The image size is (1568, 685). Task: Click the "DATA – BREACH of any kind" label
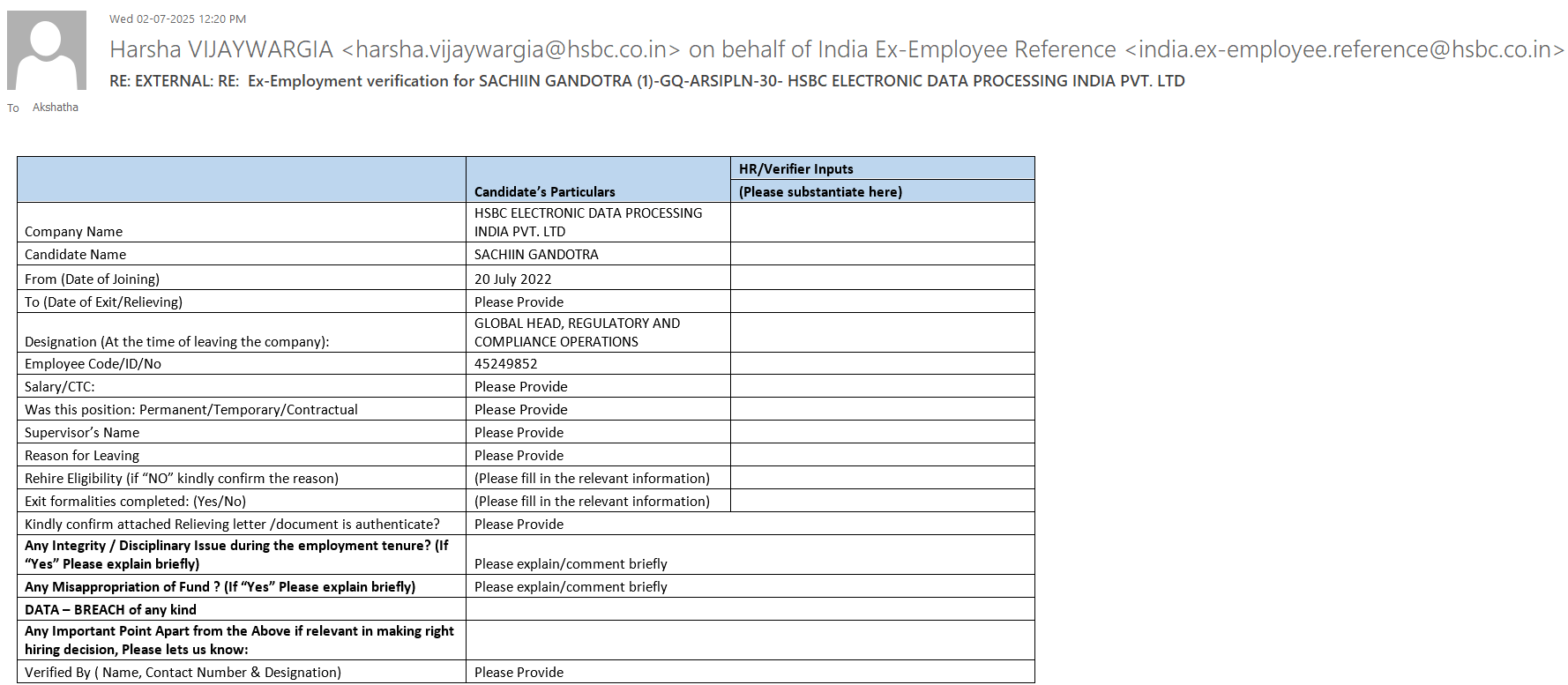coord(110,609)
